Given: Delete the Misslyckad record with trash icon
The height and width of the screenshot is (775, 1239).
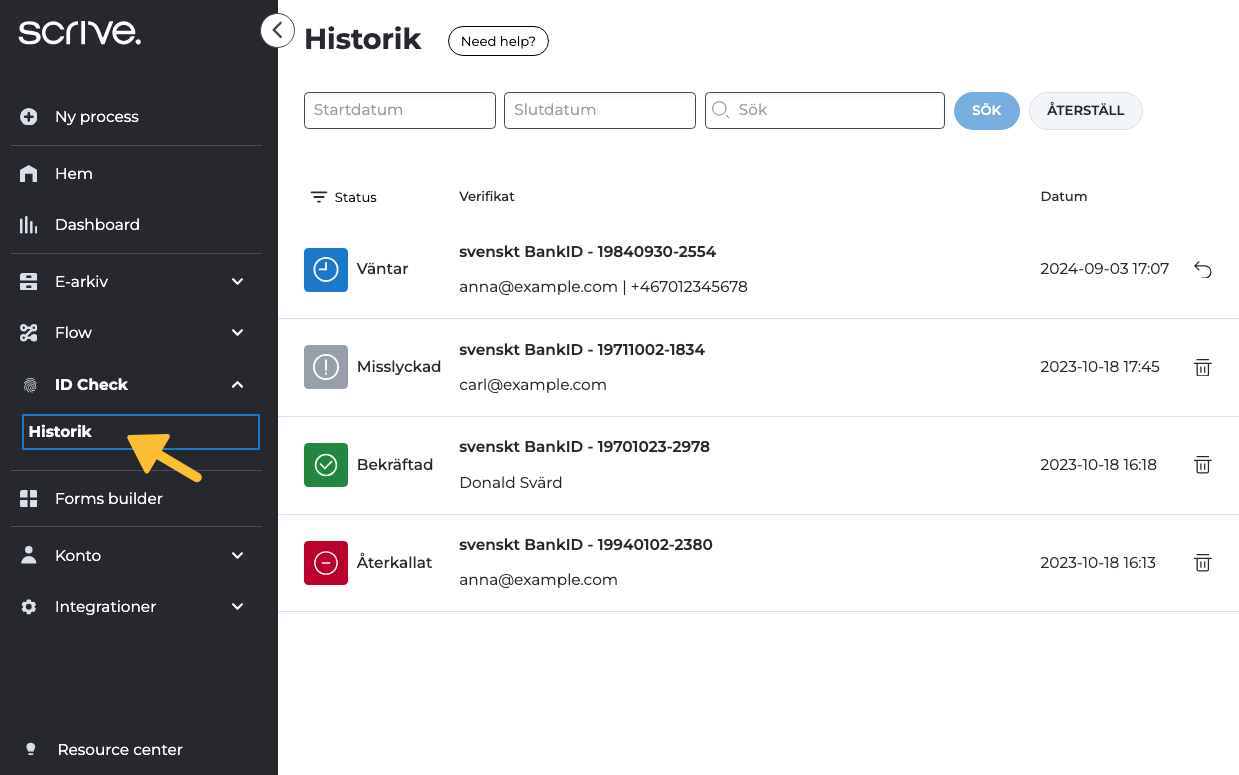Looking at the screenshot, I should 1202,367.
